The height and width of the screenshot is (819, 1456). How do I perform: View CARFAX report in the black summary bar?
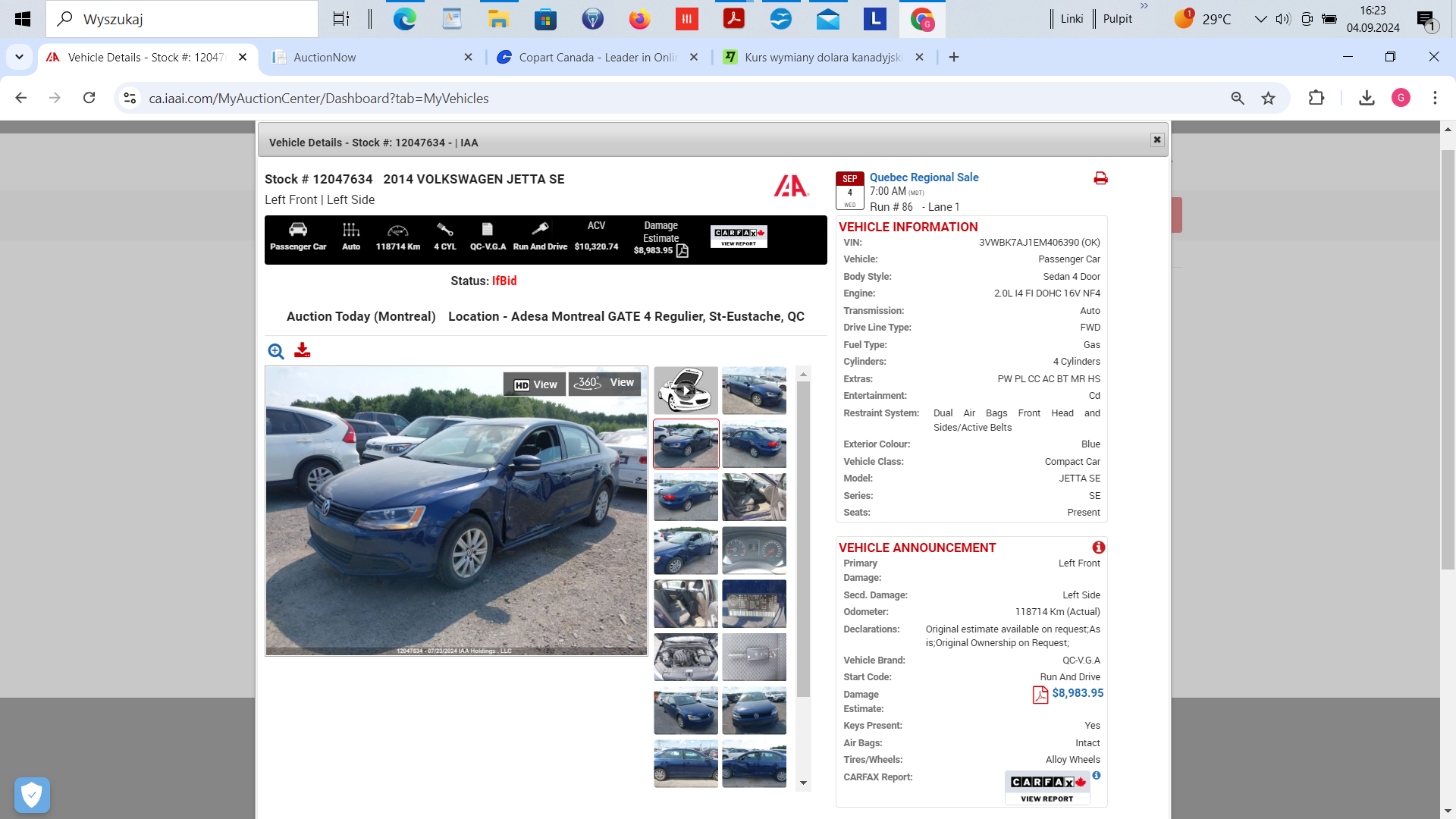739,237
